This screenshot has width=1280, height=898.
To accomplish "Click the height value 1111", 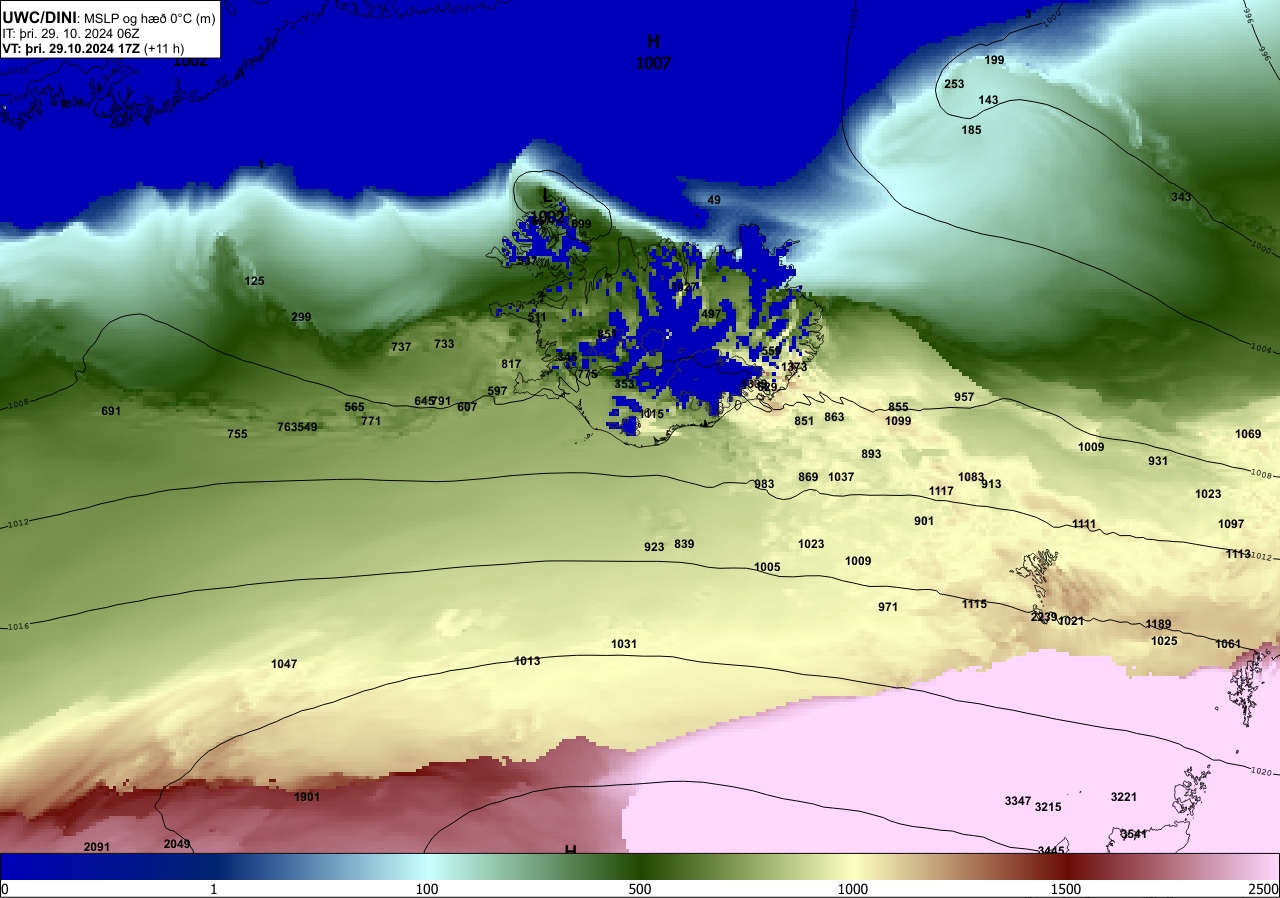I will pyautogui.click(x=1084, y=524).
